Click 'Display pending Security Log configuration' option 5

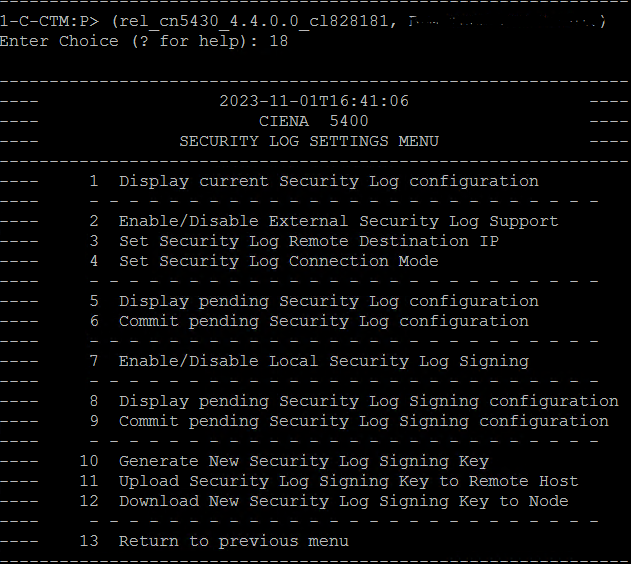328,301
